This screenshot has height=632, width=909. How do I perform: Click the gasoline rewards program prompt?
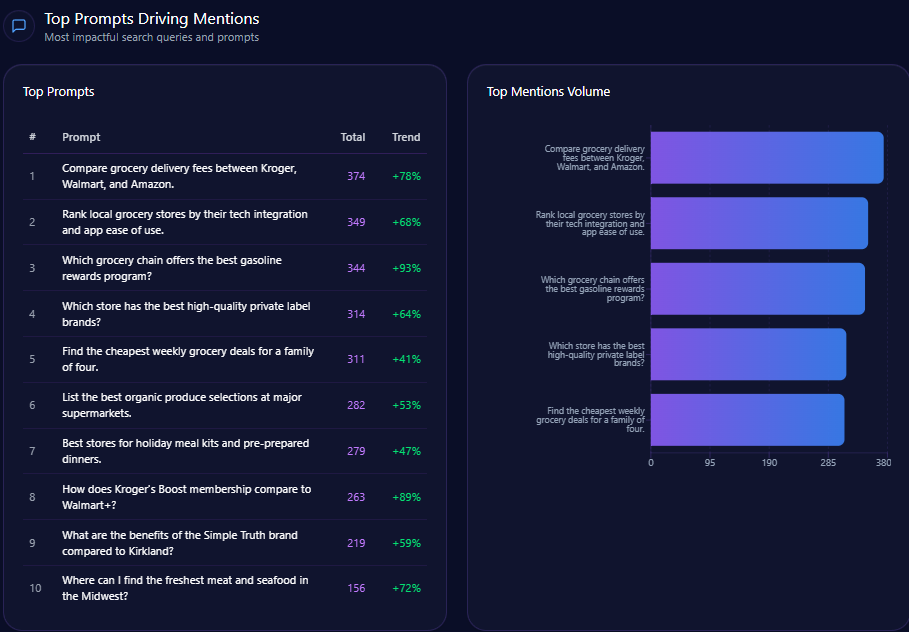click(x=172, y=268)
